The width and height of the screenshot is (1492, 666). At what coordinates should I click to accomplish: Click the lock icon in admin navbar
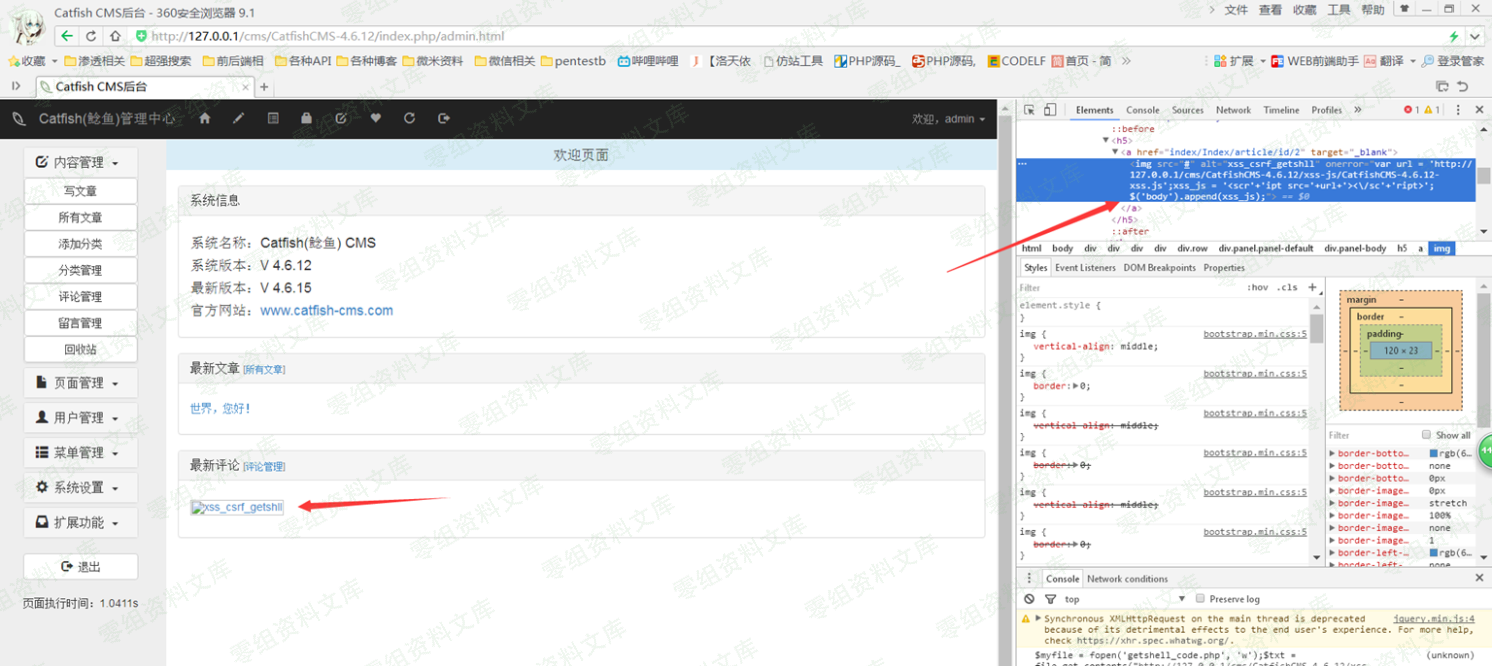pyautogui.click(x=306, y=118)
